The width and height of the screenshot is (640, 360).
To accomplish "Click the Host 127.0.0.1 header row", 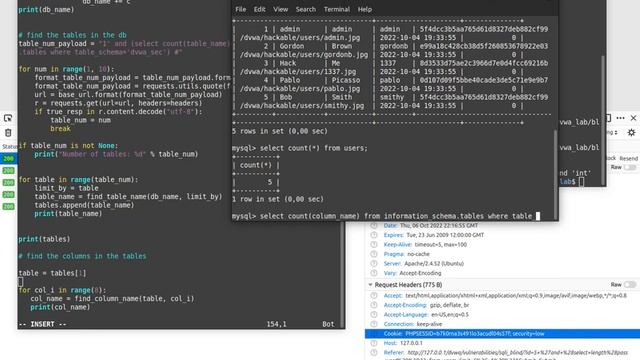I will coord(502,343).
